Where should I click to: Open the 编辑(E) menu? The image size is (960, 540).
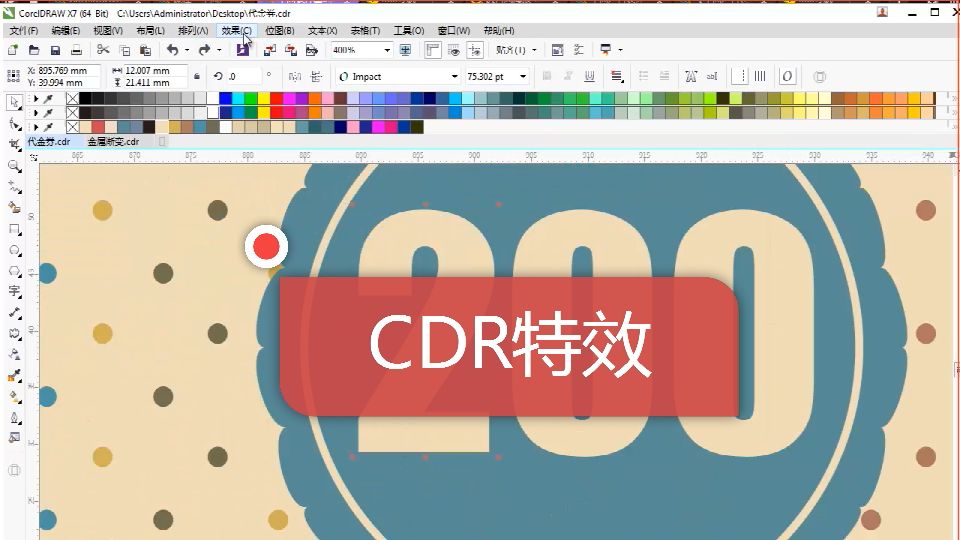[66, 31]
